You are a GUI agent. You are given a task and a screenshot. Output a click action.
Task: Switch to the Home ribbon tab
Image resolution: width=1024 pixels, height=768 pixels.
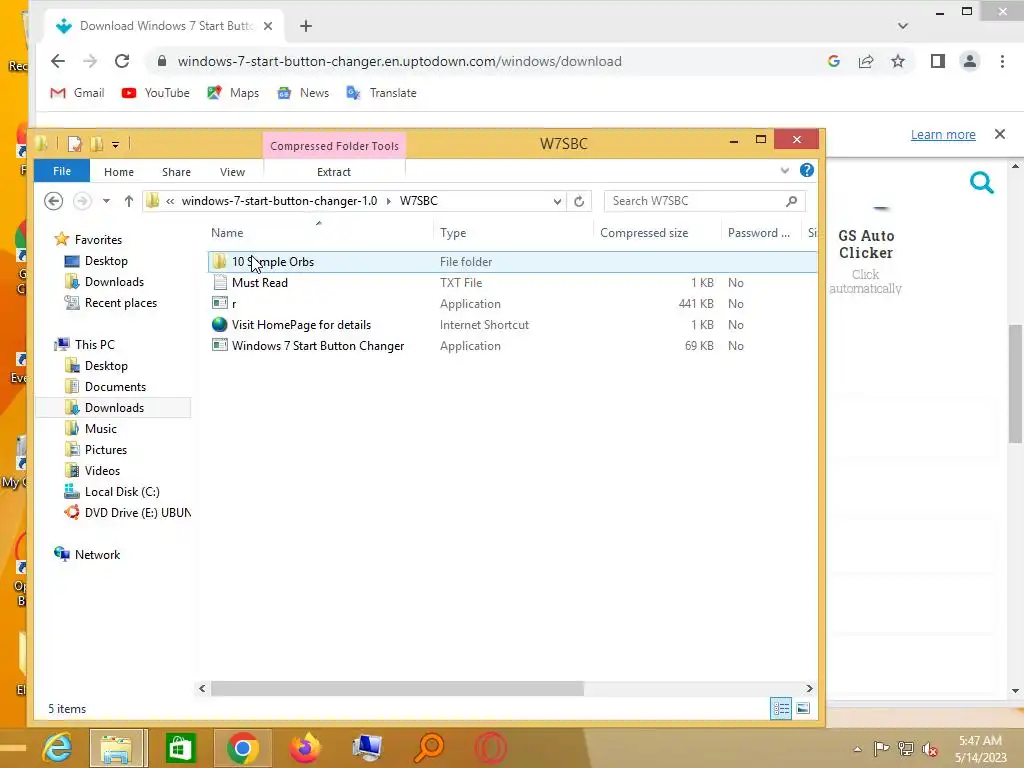(119, 172)
